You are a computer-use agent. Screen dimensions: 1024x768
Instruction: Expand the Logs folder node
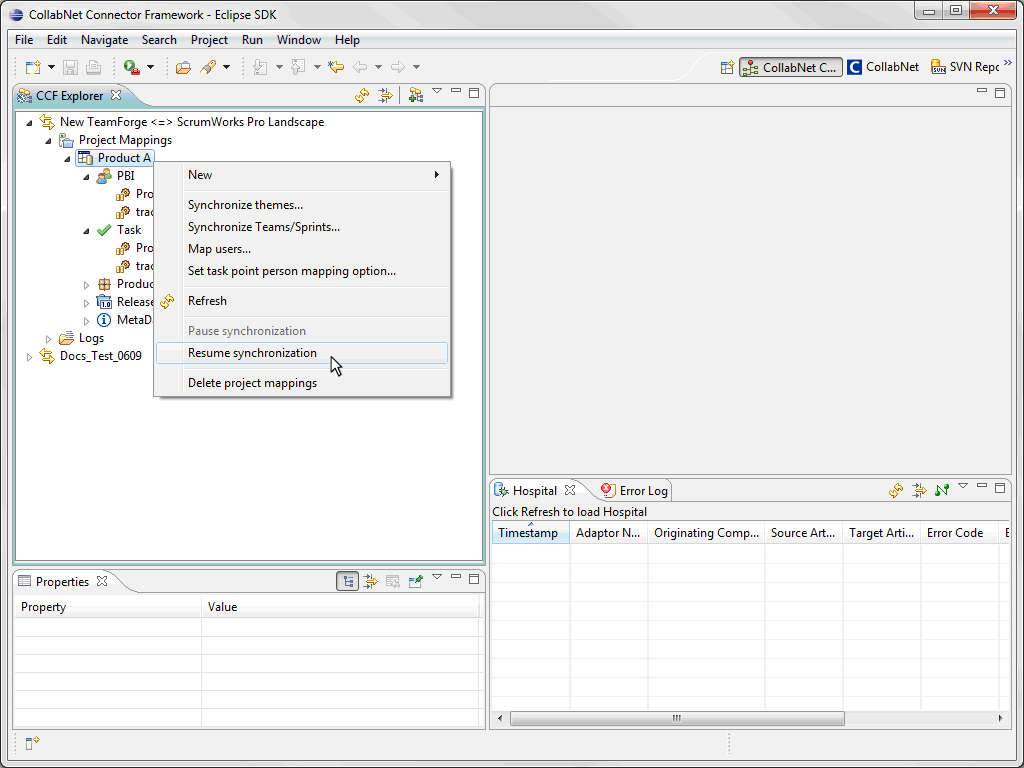pos(48,338)
